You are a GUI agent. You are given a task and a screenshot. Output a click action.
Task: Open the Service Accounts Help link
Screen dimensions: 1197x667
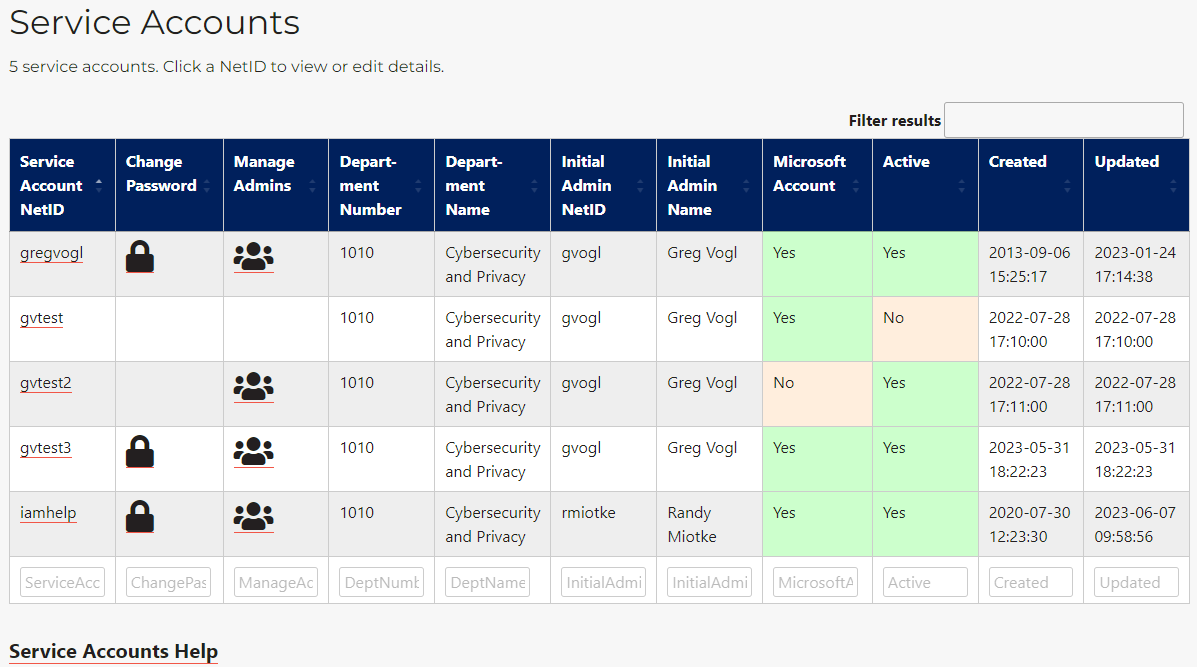[x=113, y=652]
